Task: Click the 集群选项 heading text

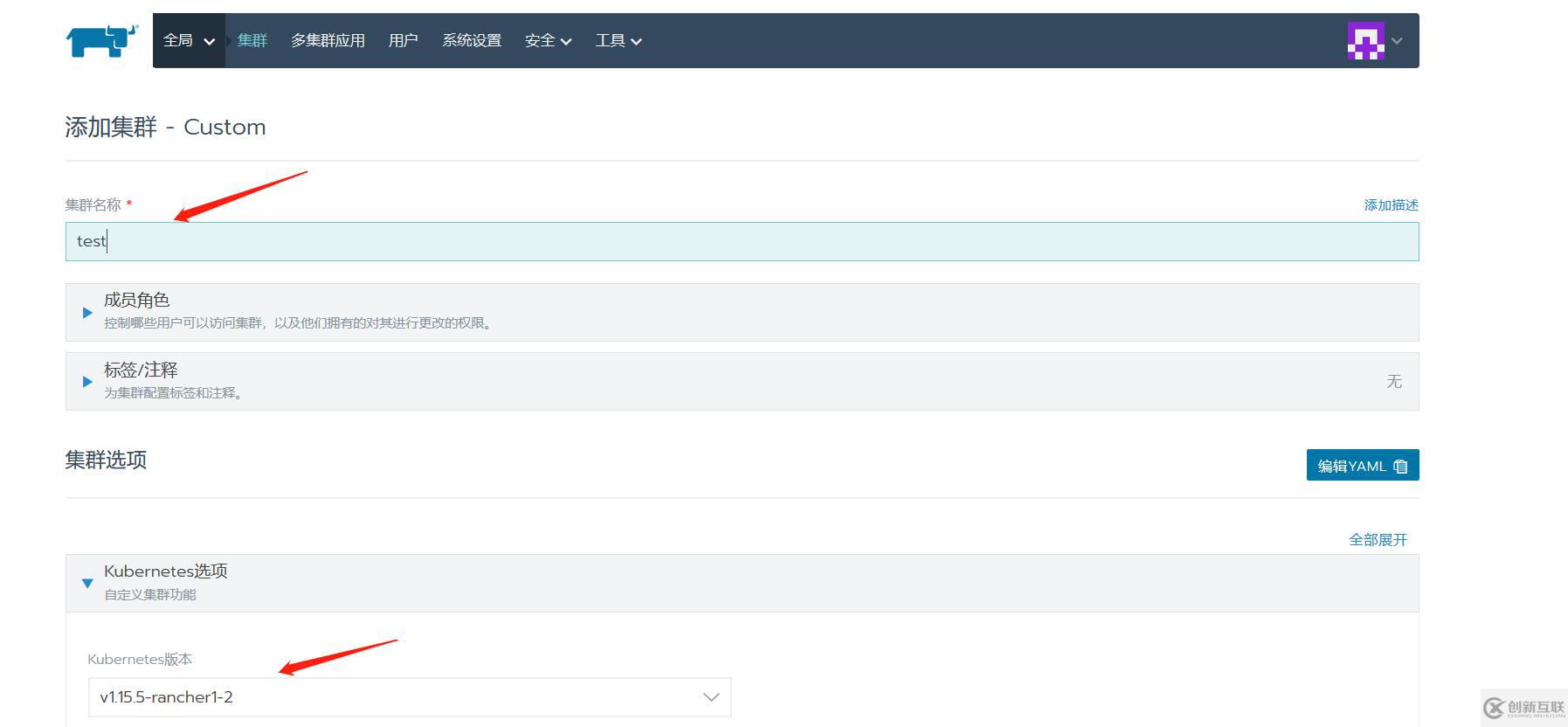Action: coord(106,460)
